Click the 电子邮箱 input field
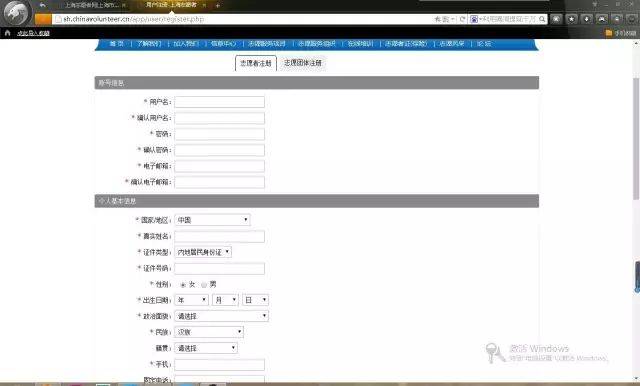The height and width of the screenshot is (386, 640). (x=220, y=166)
